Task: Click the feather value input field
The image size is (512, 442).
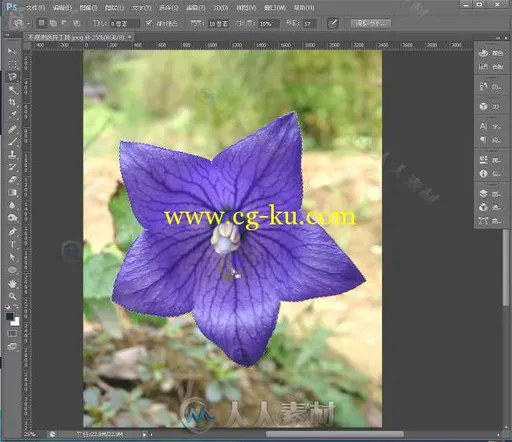Action: [124, 24]
